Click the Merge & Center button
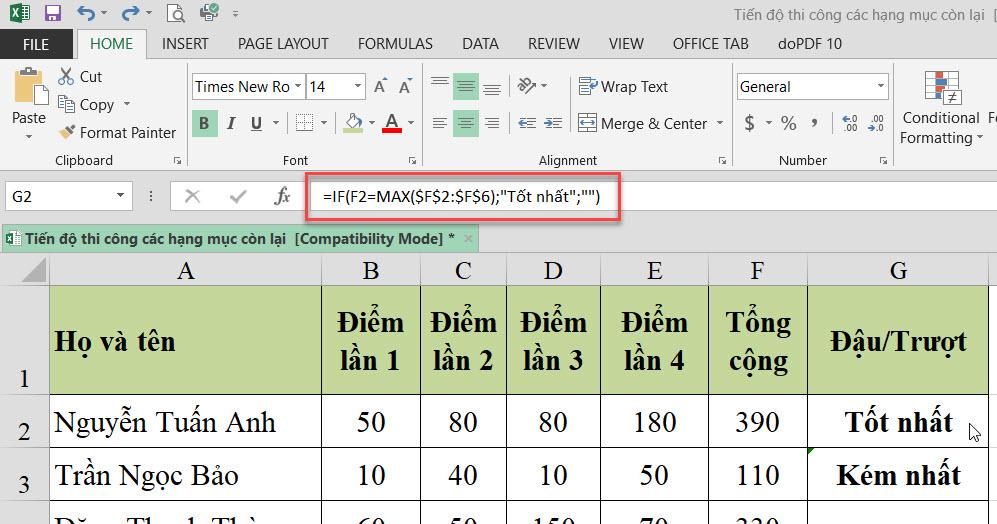Image resolution: width=997 pixels, height=524 pixels. tap(642, 123)
